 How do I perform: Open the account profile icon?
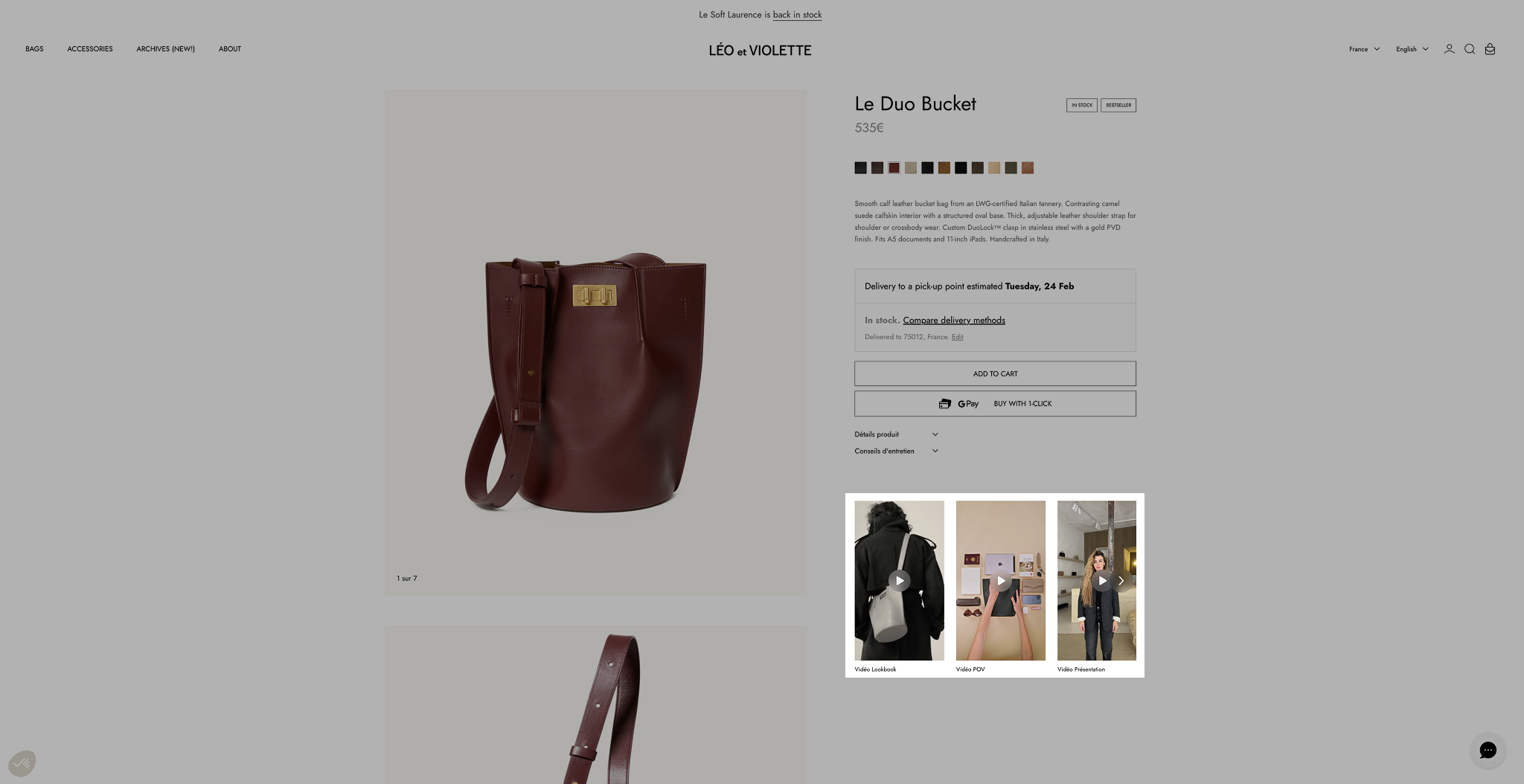tap(1449, 49)
